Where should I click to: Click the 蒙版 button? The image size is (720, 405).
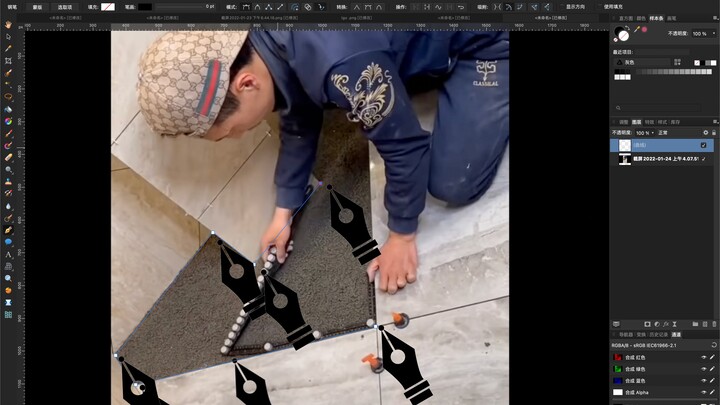click(x=38, y=6)
